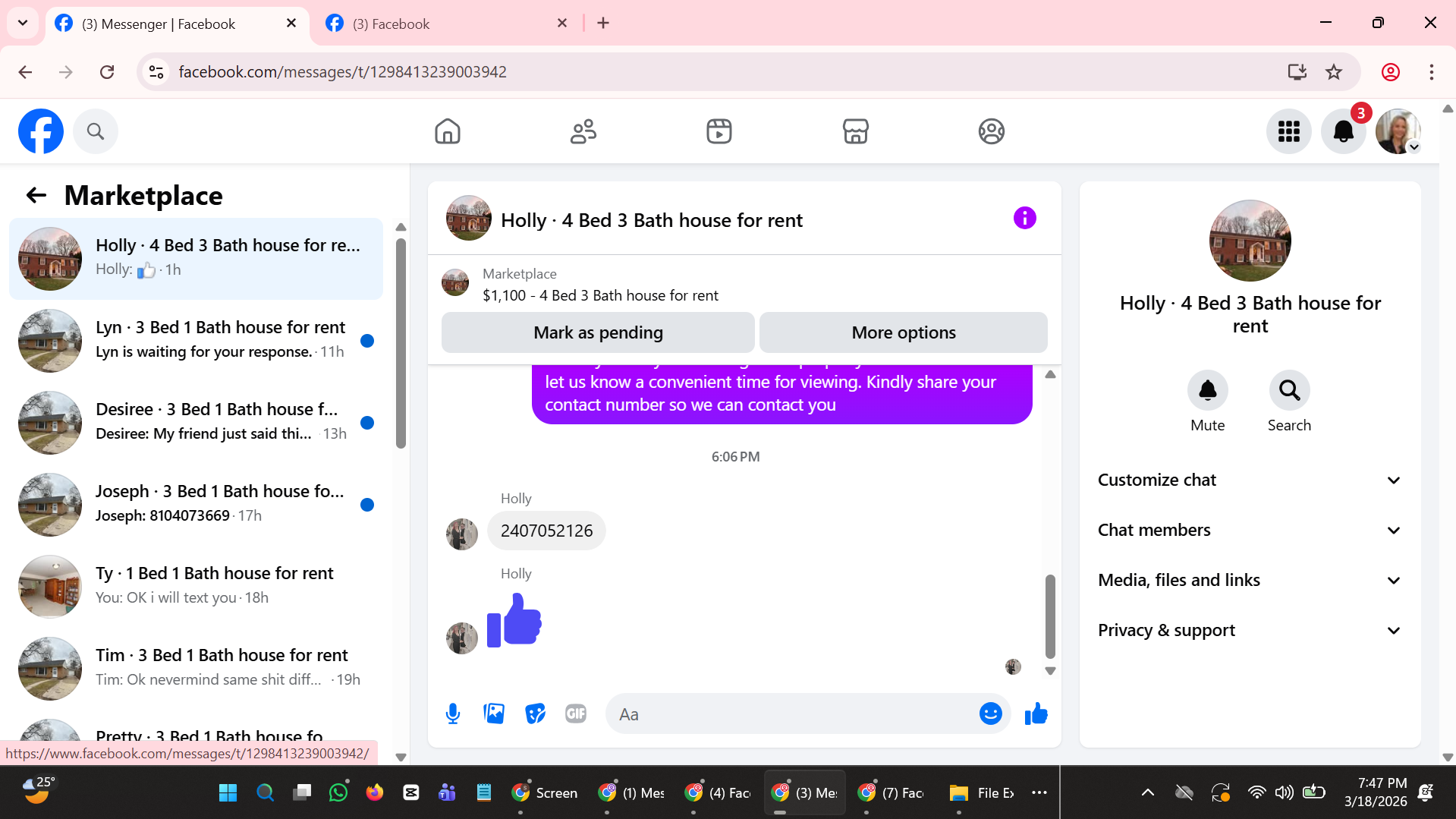
Task: Click the chat messages scrollbar thumb
Action: tap(1050, 616)
